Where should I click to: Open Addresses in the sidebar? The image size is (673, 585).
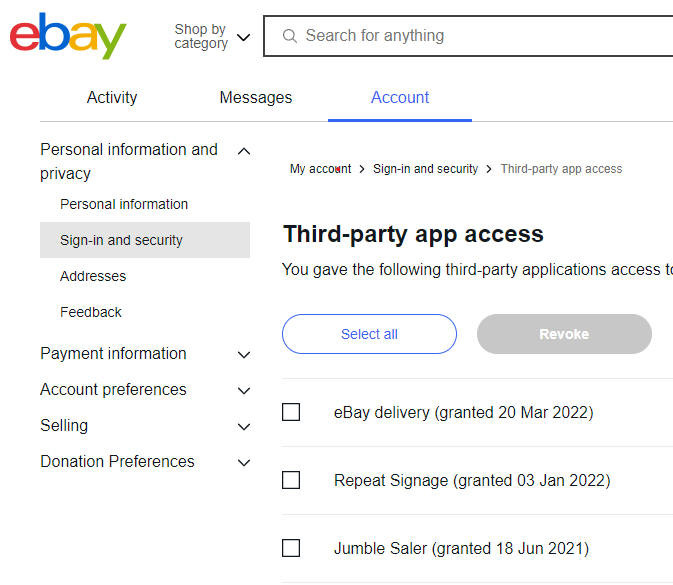click(x=93, y=276)
